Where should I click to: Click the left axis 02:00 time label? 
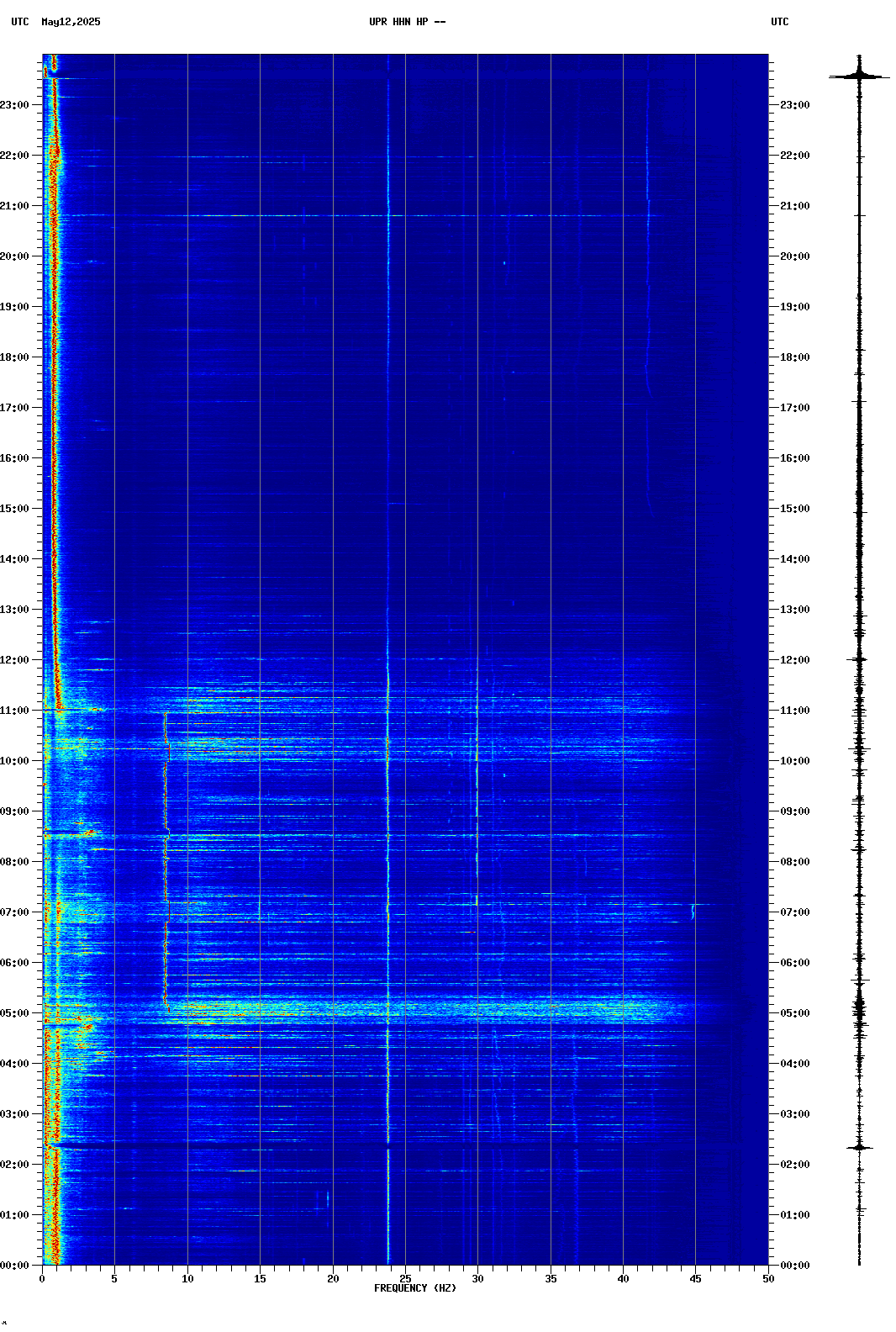(14, 1165)
